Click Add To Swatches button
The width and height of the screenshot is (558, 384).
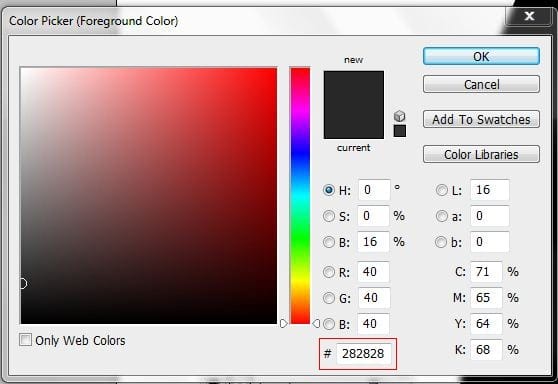(x=481, y=119)
